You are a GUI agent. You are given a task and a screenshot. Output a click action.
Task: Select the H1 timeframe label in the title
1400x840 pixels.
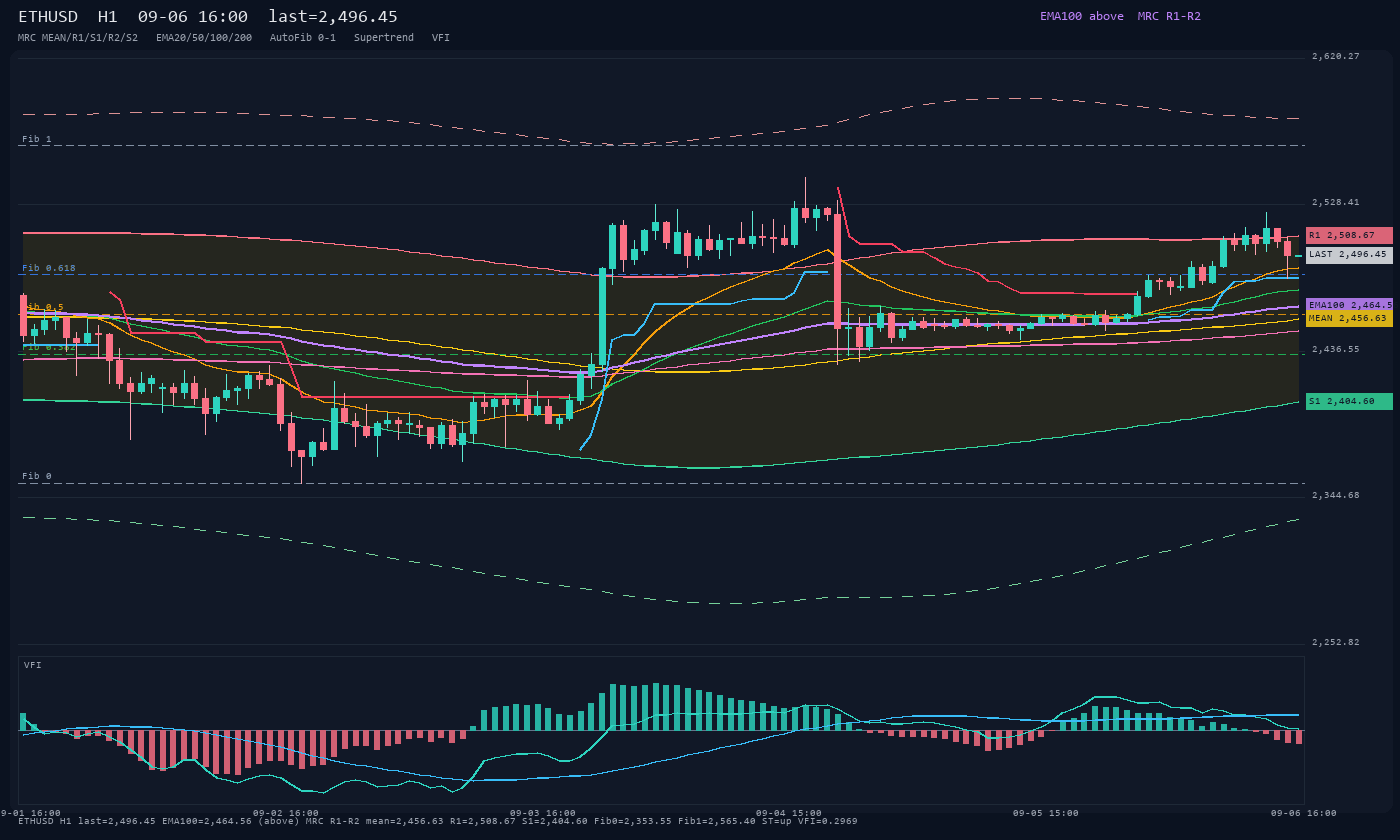click(108, 17)
